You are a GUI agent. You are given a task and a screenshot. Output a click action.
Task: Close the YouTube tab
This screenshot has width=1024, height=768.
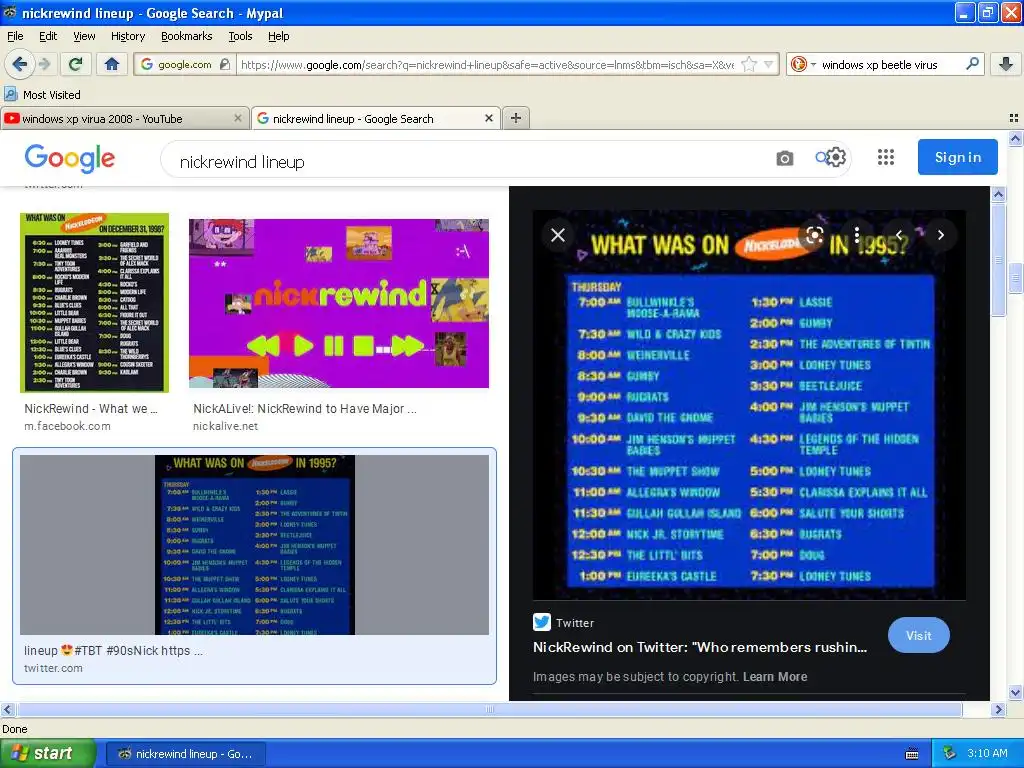(x=238, y=118)
